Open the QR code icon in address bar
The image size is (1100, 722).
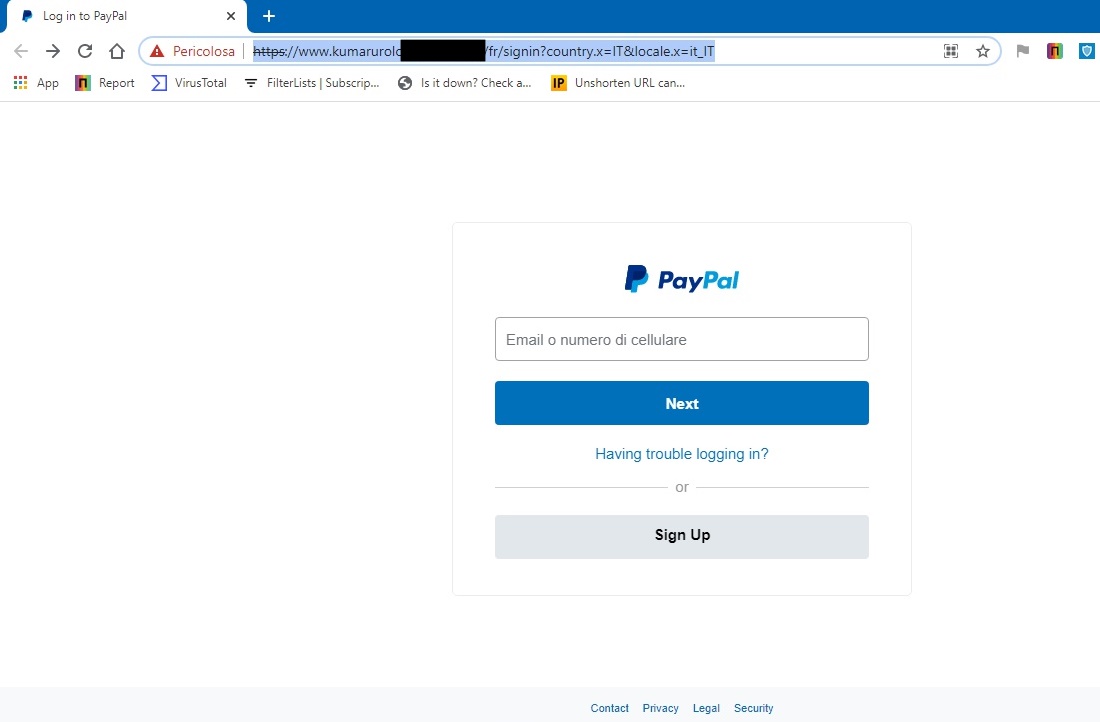(951, 51)
